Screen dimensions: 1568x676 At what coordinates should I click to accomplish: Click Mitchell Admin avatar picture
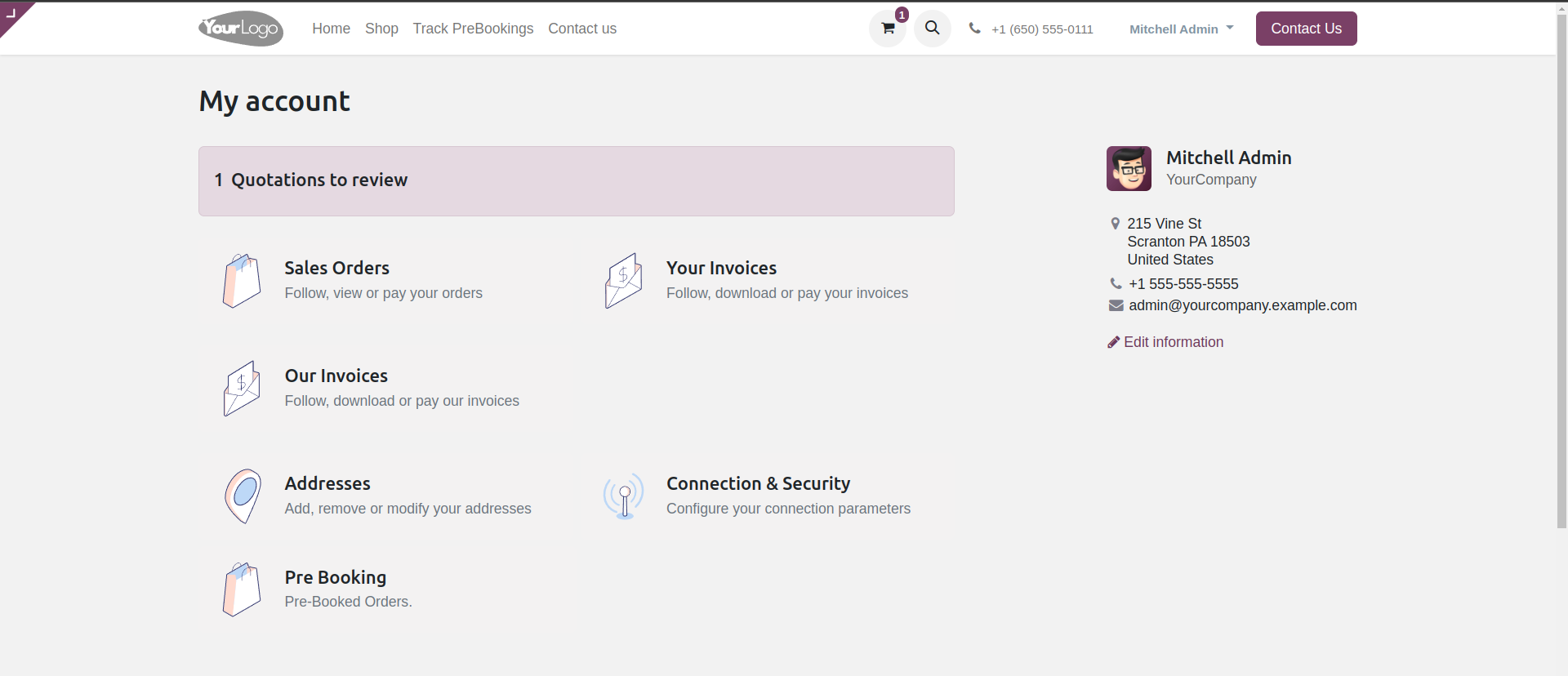click(x=1129, y=168)
